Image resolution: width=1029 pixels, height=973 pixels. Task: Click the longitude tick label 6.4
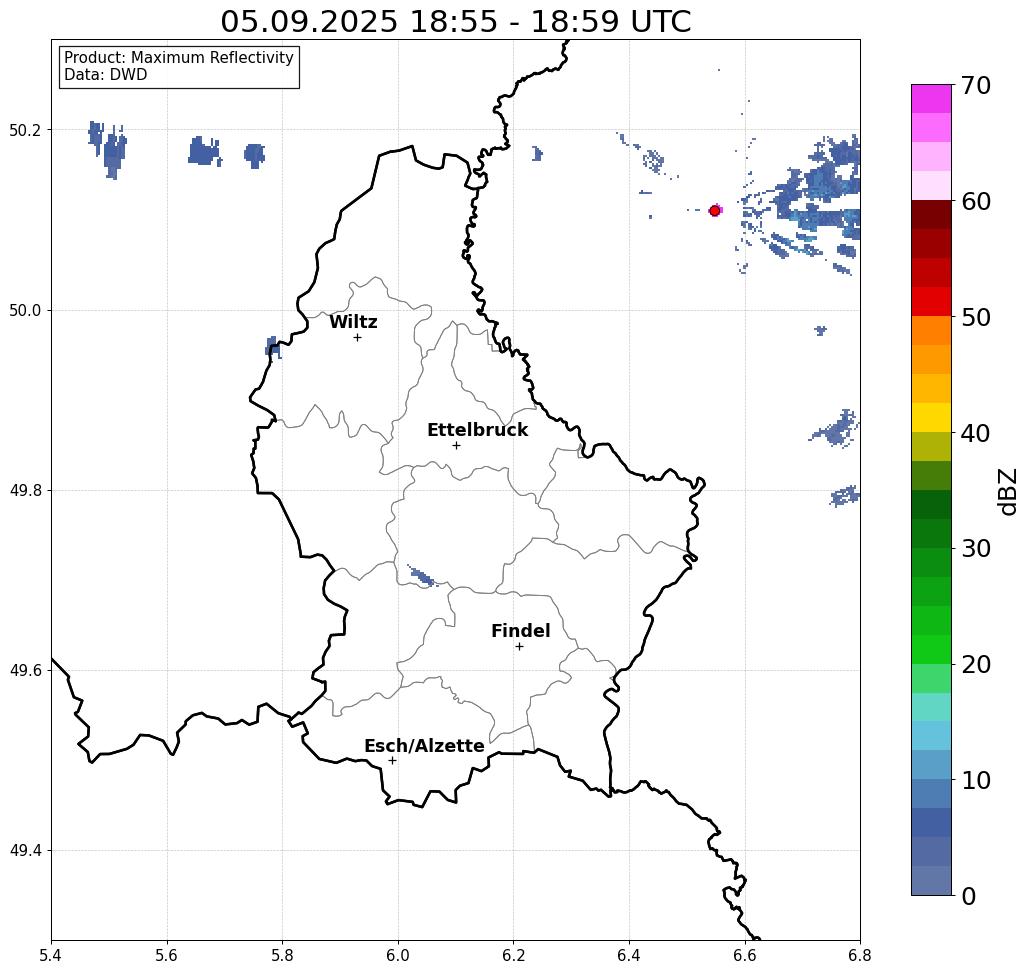(629, 955)
